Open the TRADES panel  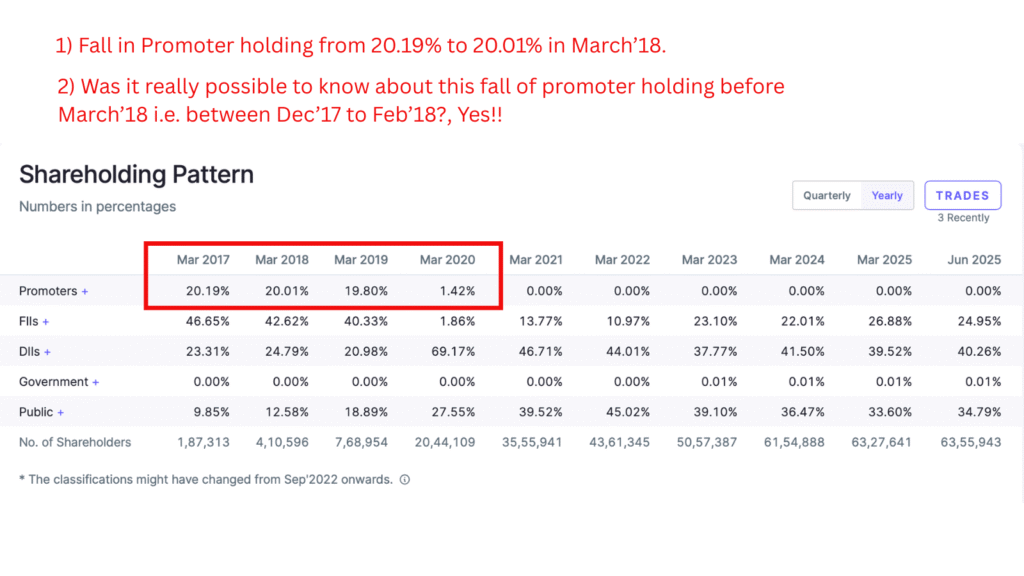coord(962,195)
